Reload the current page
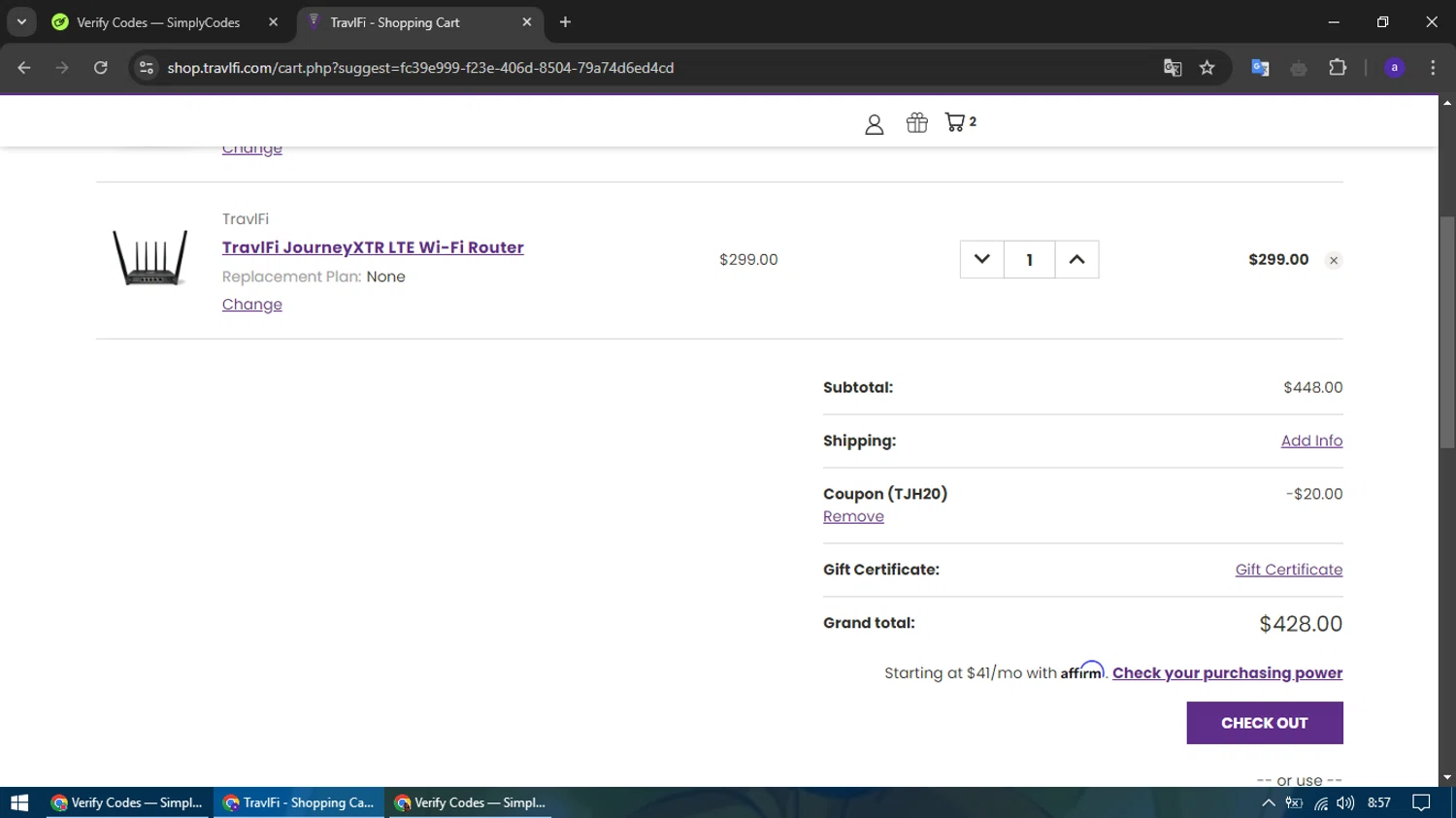 point(100,68)
